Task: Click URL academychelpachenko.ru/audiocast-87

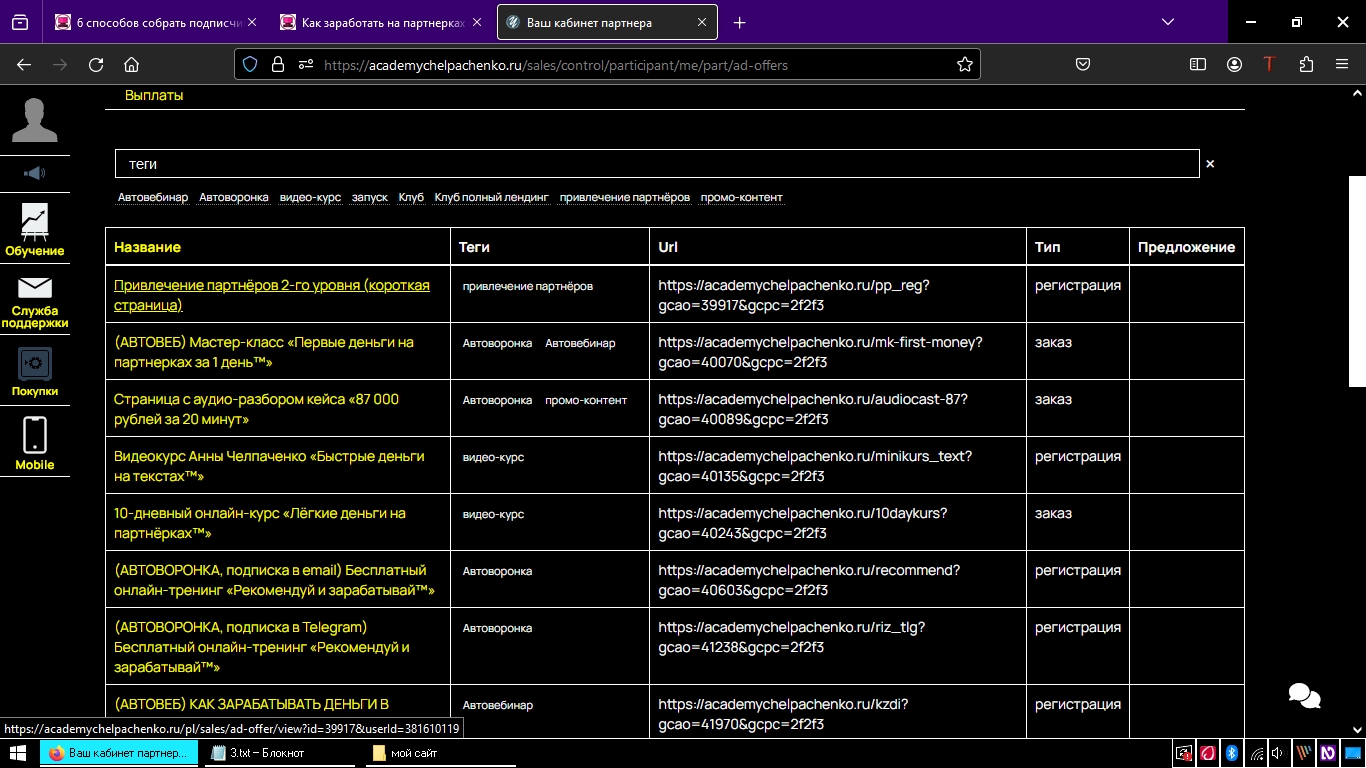Action: click(813, 409)
